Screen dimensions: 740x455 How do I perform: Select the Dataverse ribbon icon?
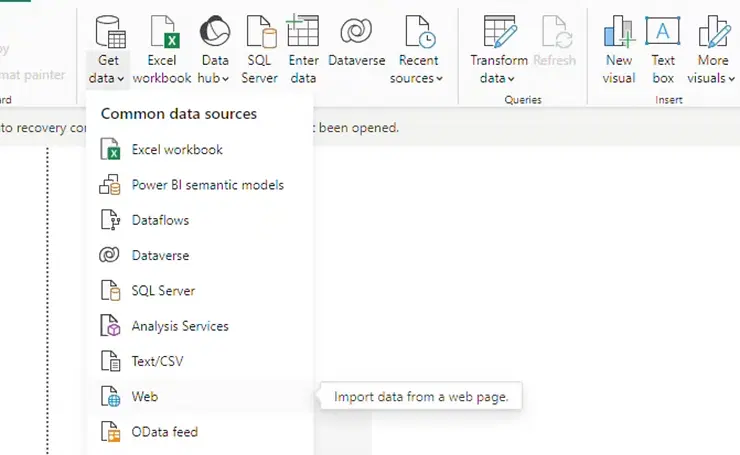356,33
